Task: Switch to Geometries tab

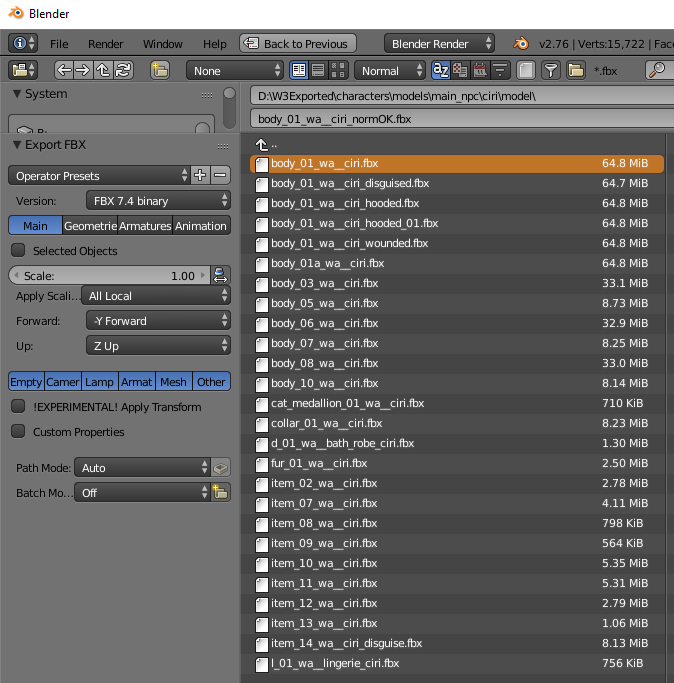Action: [x=90, y=226]
